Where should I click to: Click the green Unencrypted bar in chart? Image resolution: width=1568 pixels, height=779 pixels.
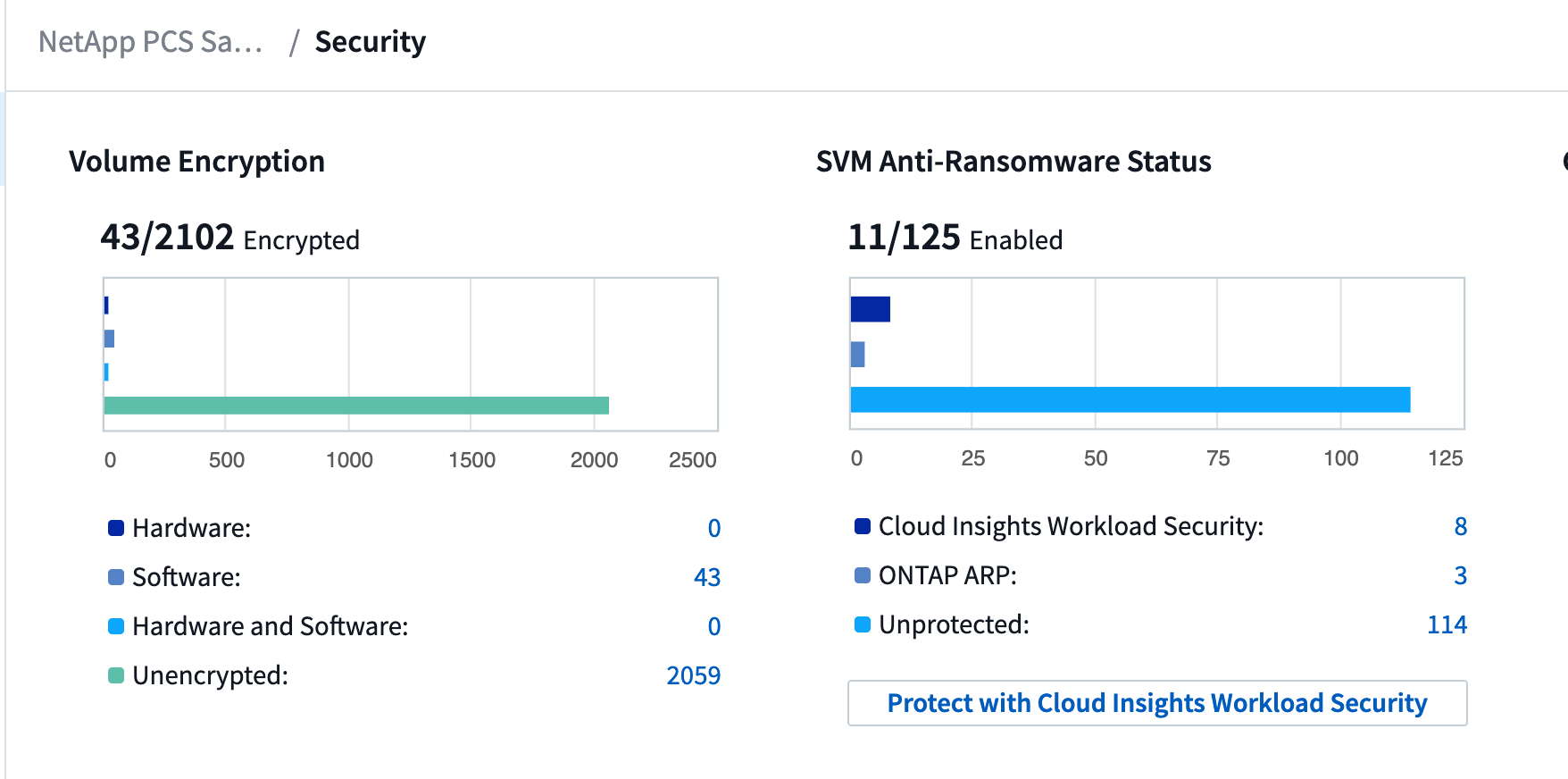[356, 406]
